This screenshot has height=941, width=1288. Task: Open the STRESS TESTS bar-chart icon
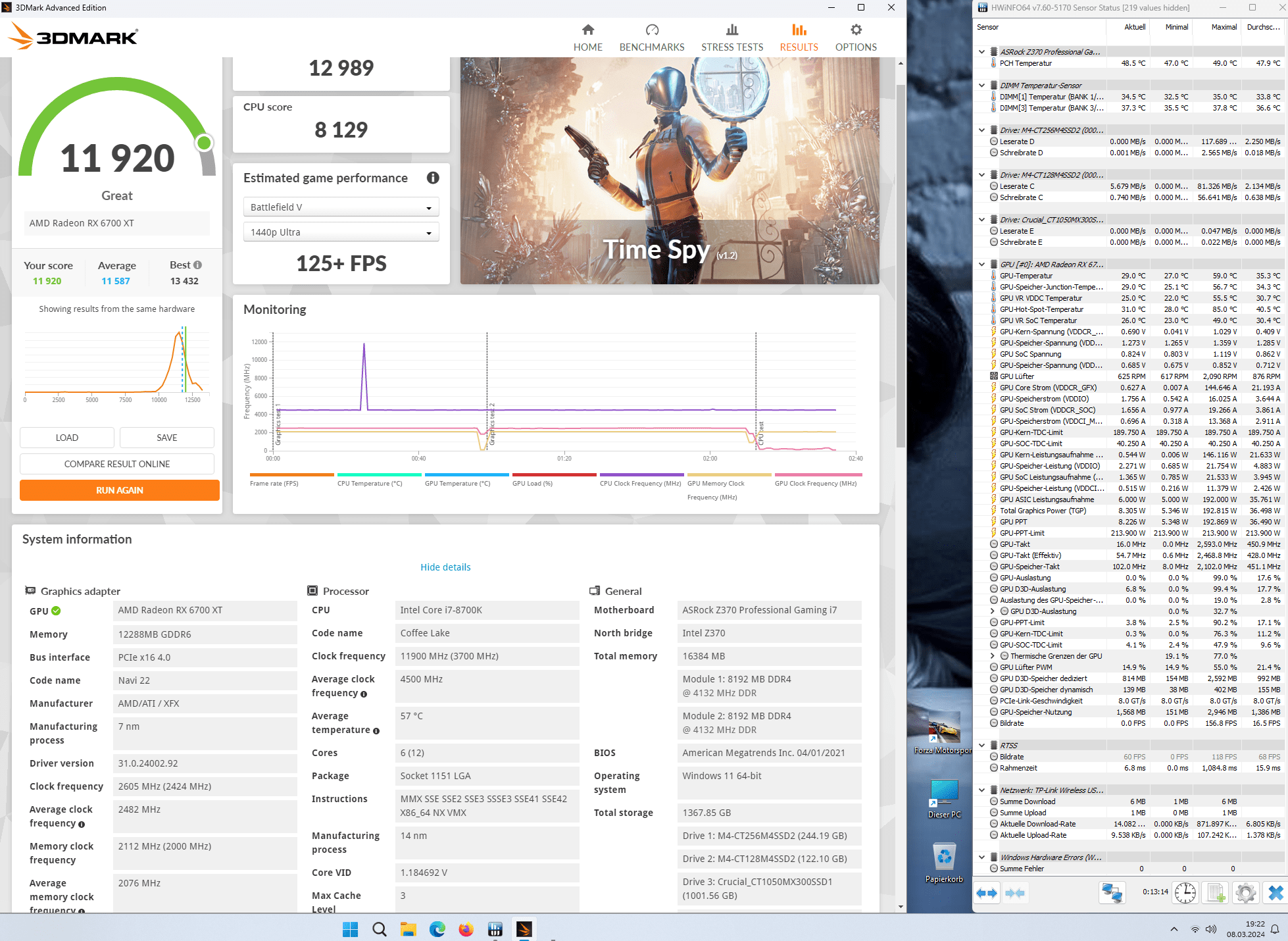tap(732, 30)
